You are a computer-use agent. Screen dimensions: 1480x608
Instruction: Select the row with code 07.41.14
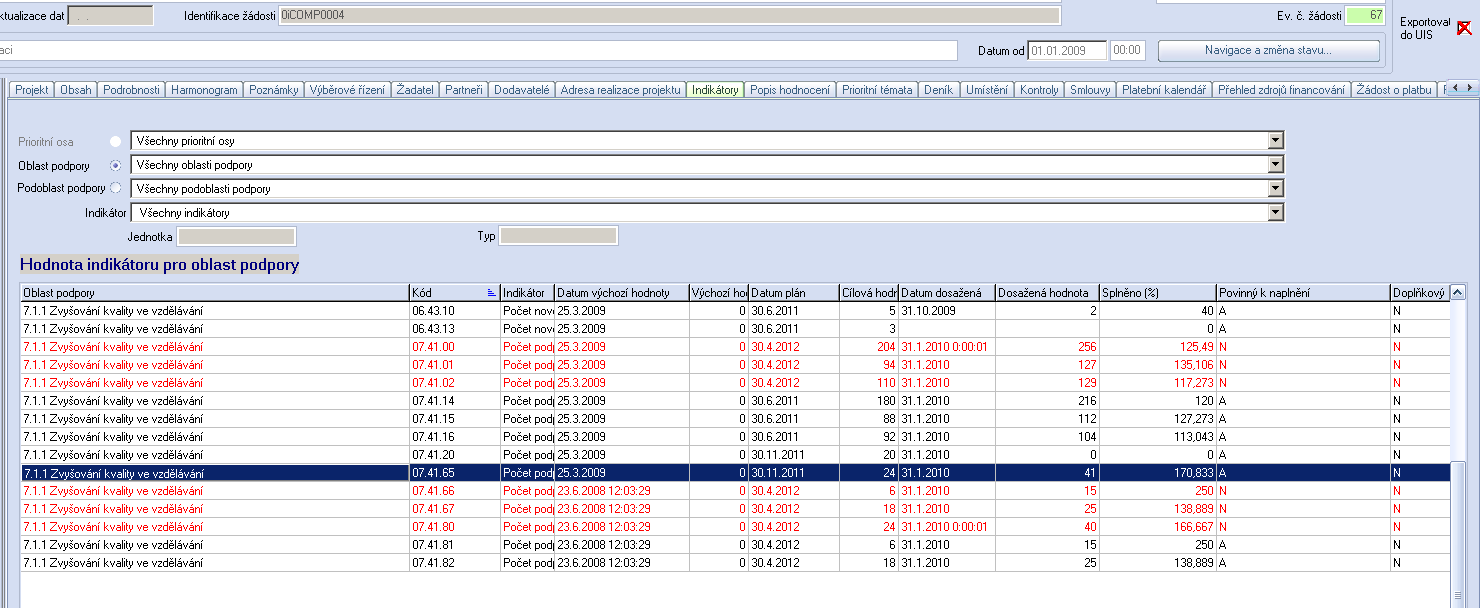pos(735,401)
